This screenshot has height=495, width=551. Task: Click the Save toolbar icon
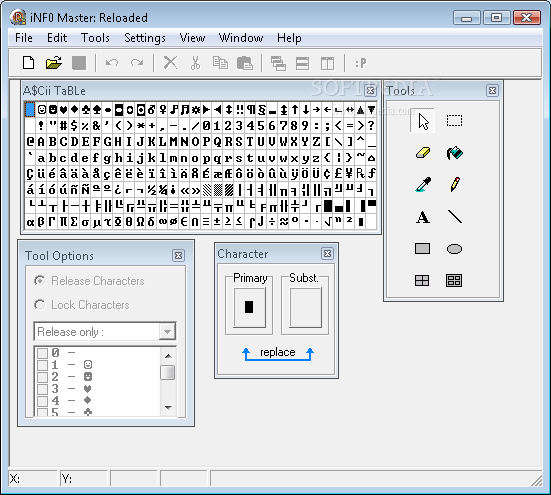79,63
